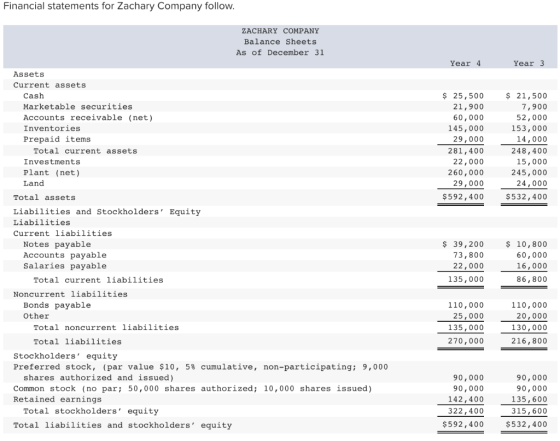Click the 'Financial statements for Zachary Company follow.' sentence
The height and width of the screenshot is (441, 560).
pos(119,6)
